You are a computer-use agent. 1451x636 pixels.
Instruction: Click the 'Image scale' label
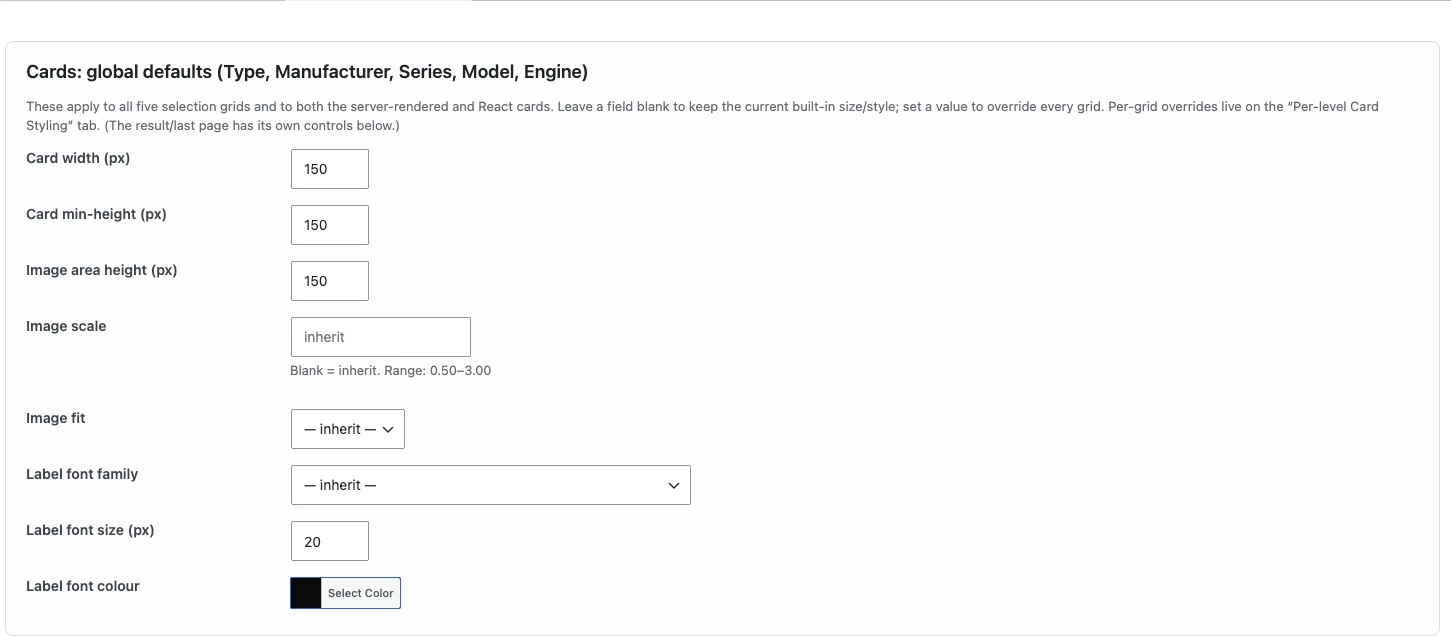(66, 326)
